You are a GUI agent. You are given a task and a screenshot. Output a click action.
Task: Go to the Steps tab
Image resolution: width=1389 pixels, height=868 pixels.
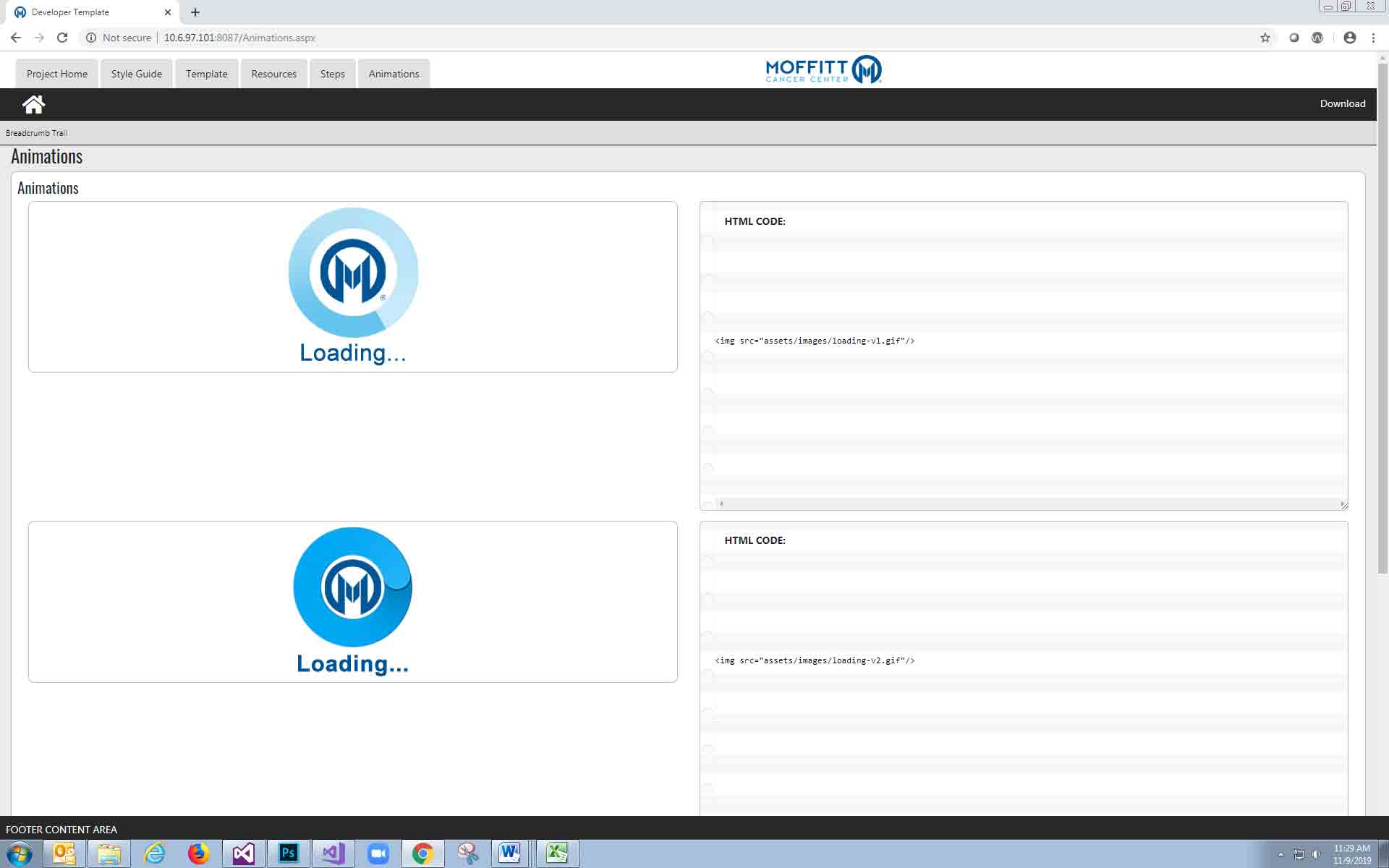coord(332,74)
